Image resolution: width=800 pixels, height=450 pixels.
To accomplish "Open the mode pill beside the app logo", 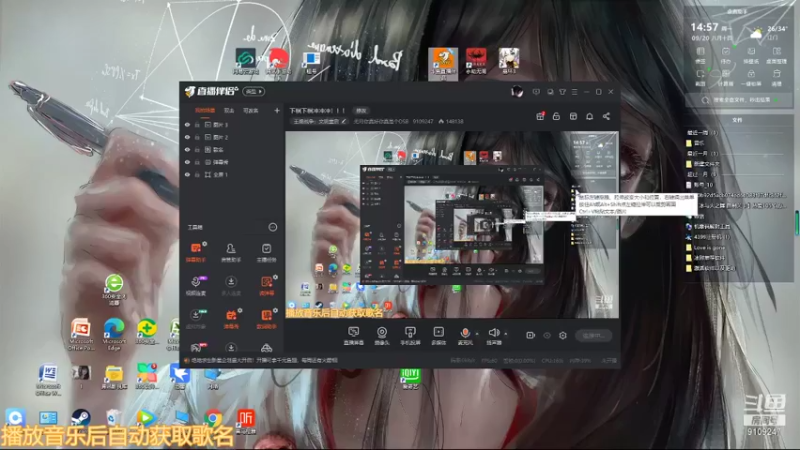I will pos(254,92).
